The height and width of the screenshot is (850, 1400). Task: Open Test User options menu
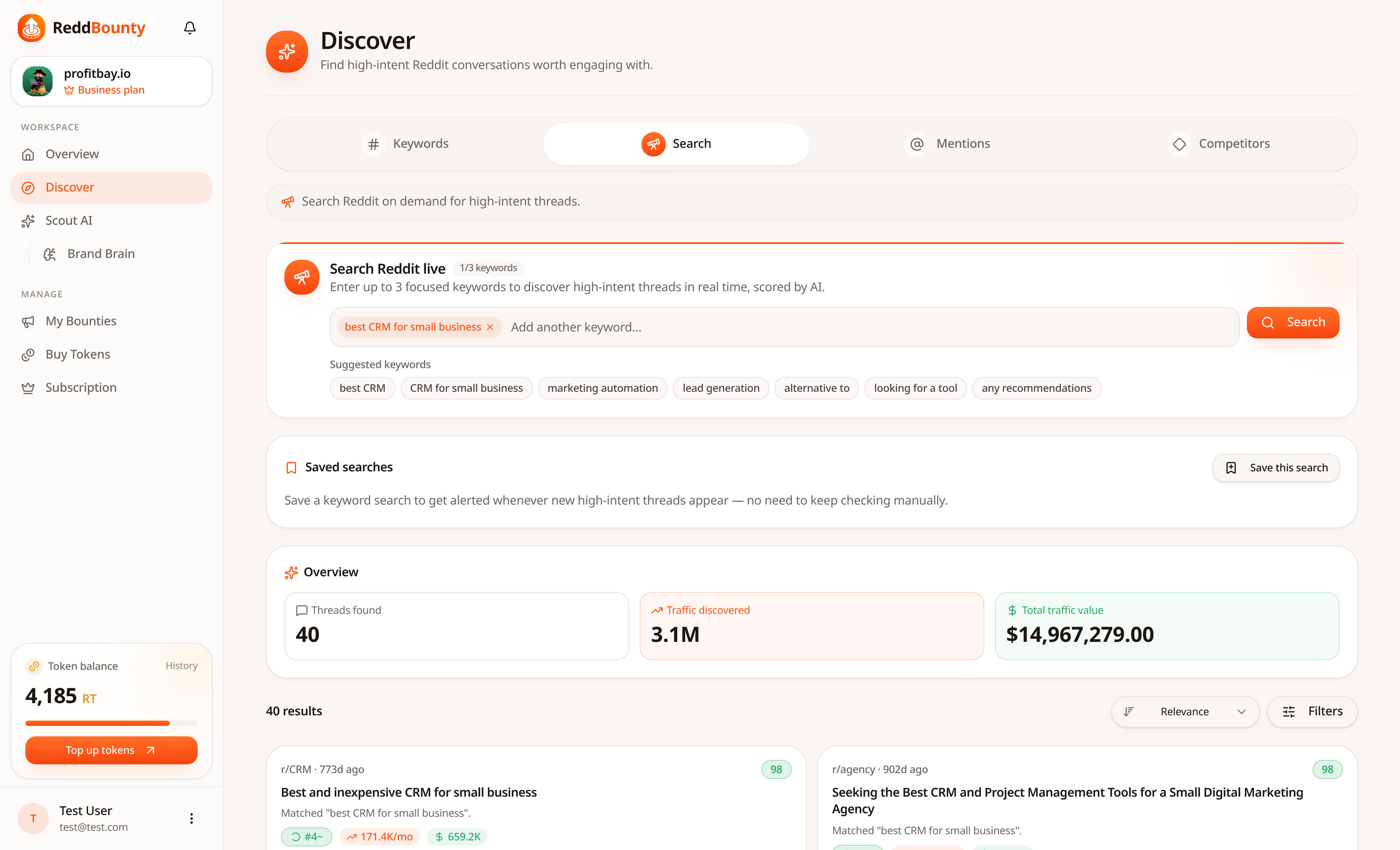tap(192, 819)
